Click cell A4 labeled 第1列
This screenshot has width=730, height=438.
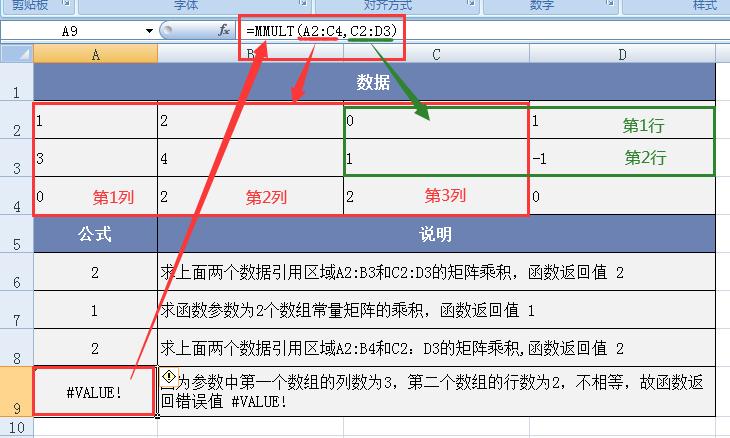[x=95, y=196]
